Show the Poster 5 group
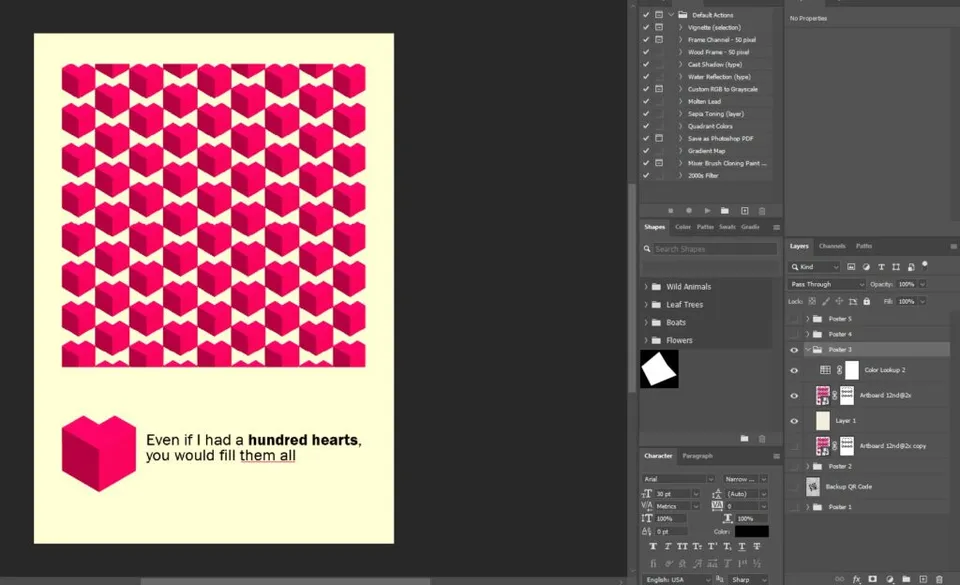960x585 pixels. click(794, 319)
